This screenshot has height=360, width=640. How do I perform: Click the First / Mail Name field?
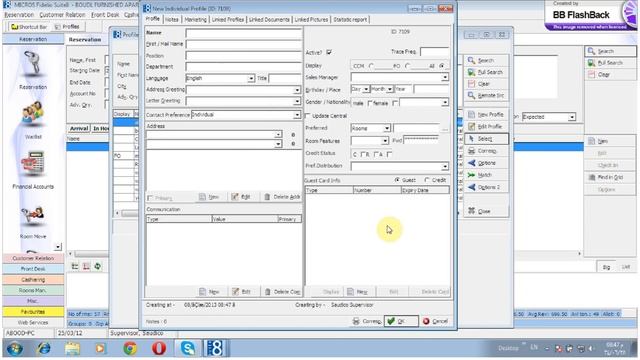pyautogui.click(x=244, y=44)
